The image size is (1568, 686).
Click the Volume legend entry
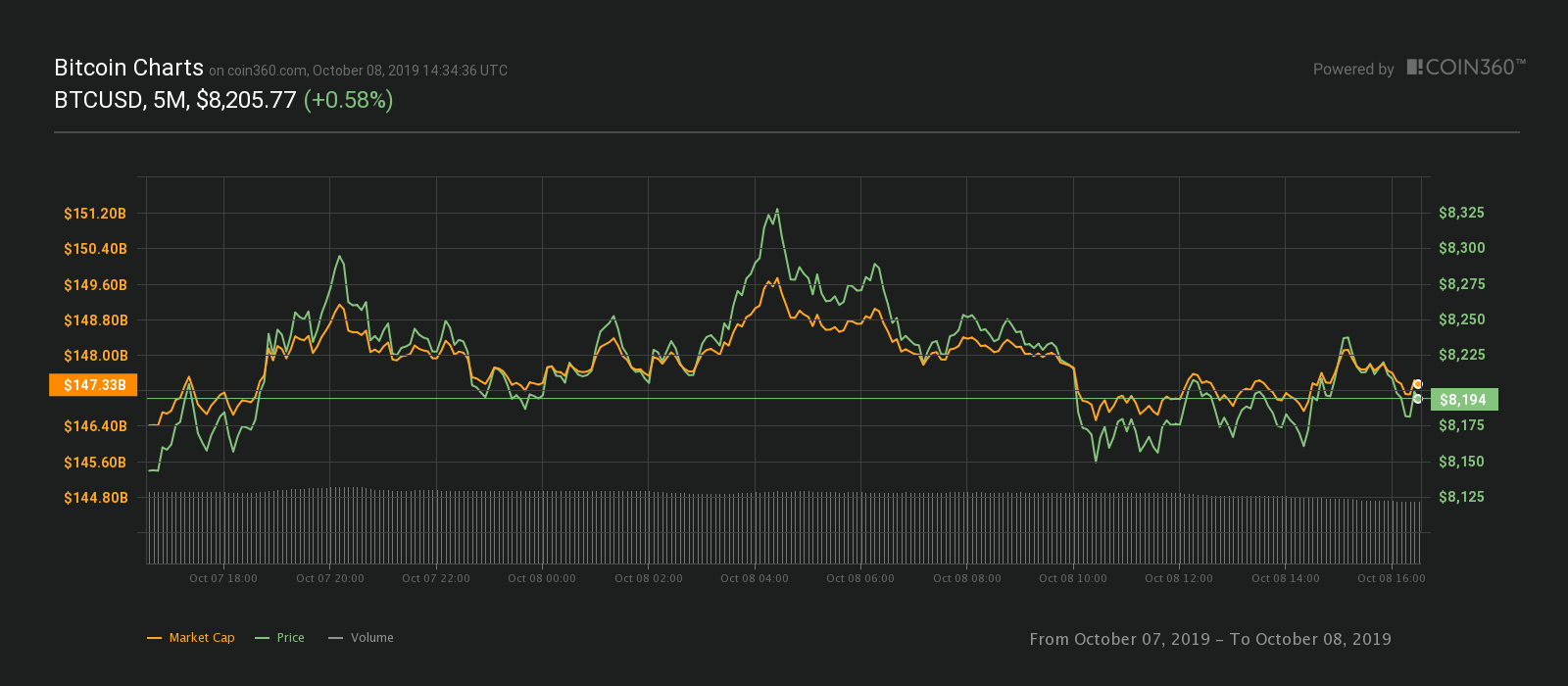pyautogui.click(x=361, y=638)
